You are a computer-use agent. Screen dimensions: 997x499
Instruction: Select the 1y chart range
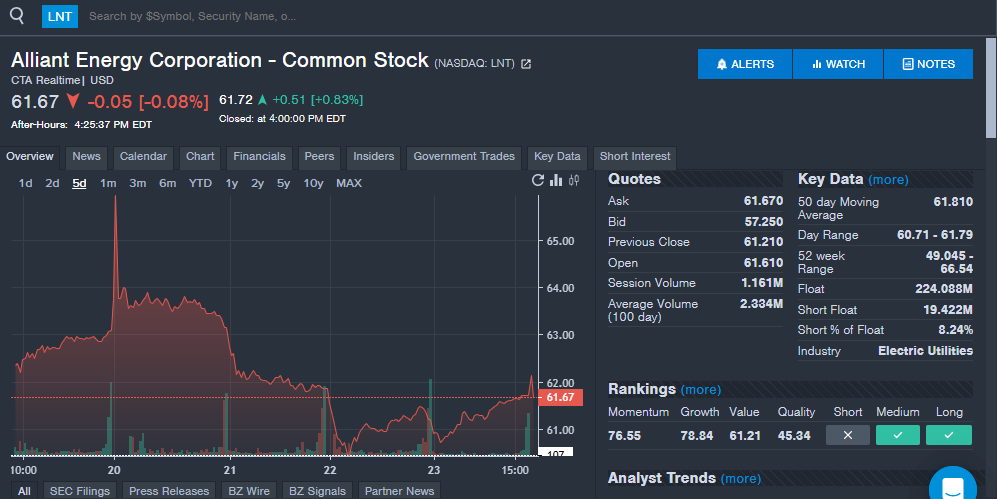pos(231,183)
